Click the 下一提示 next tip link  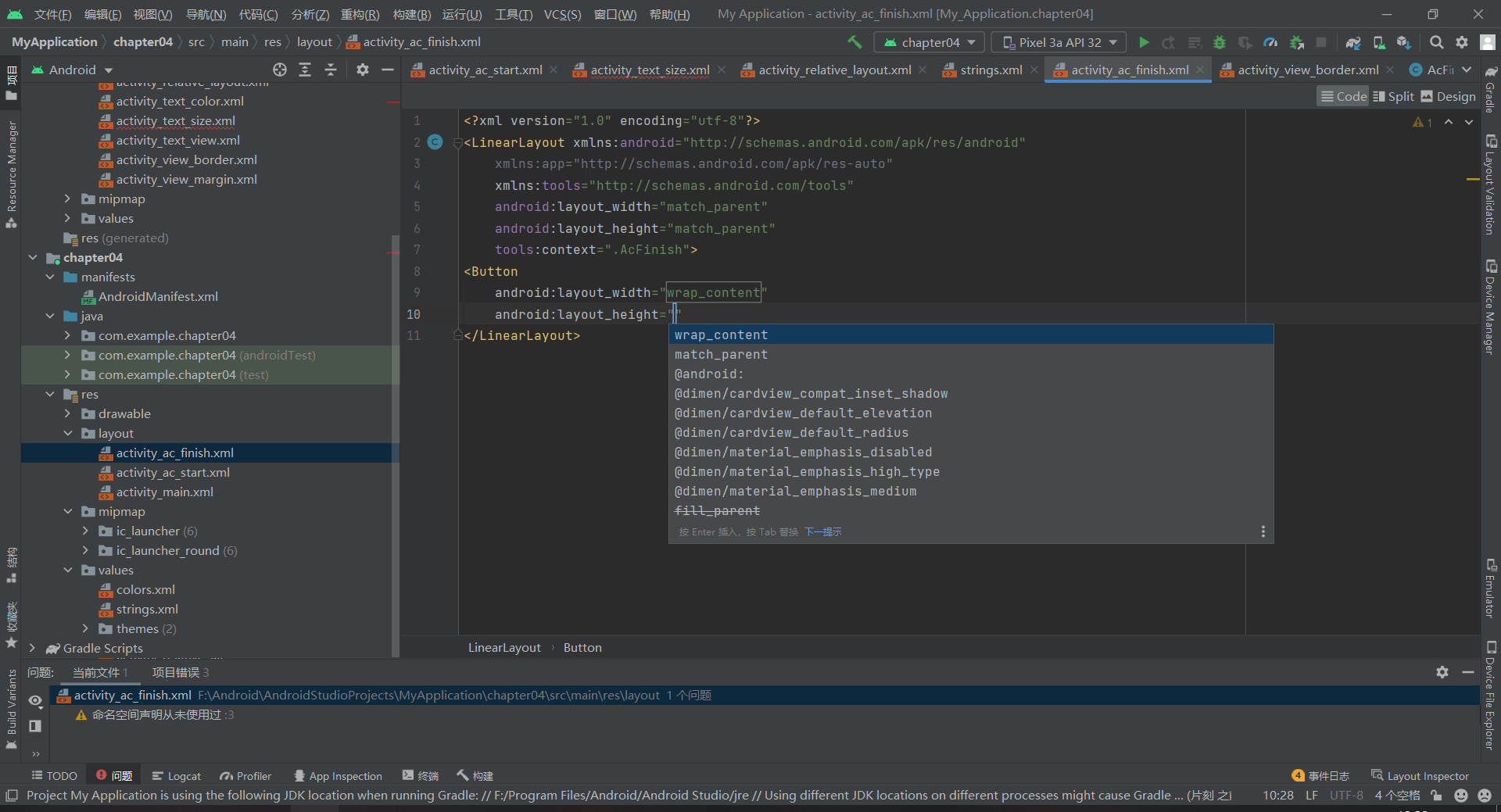pos(823,531)
